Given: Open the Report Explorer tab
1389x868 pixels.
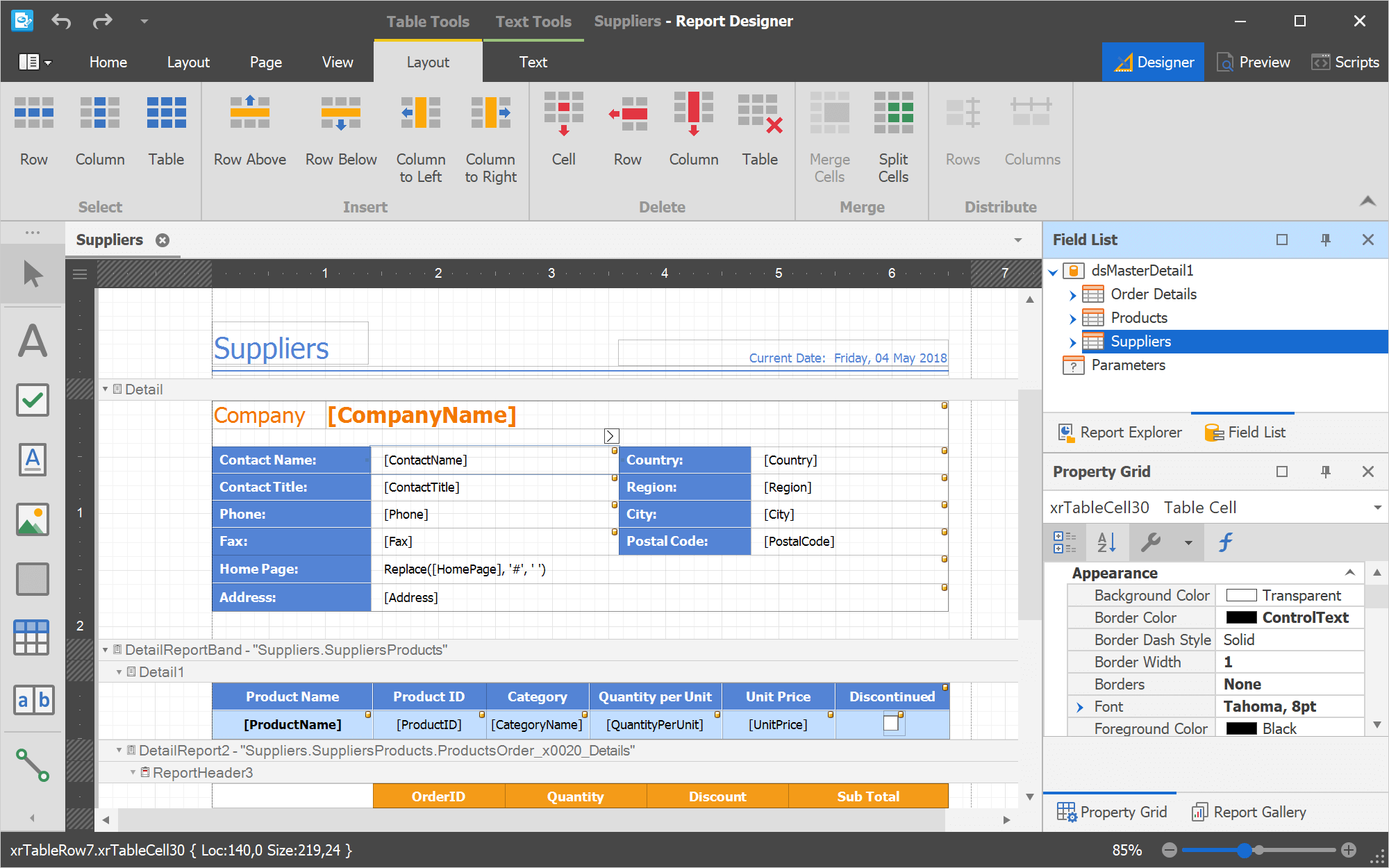Looking at the screenshot, I should [x=1120, y=433].
